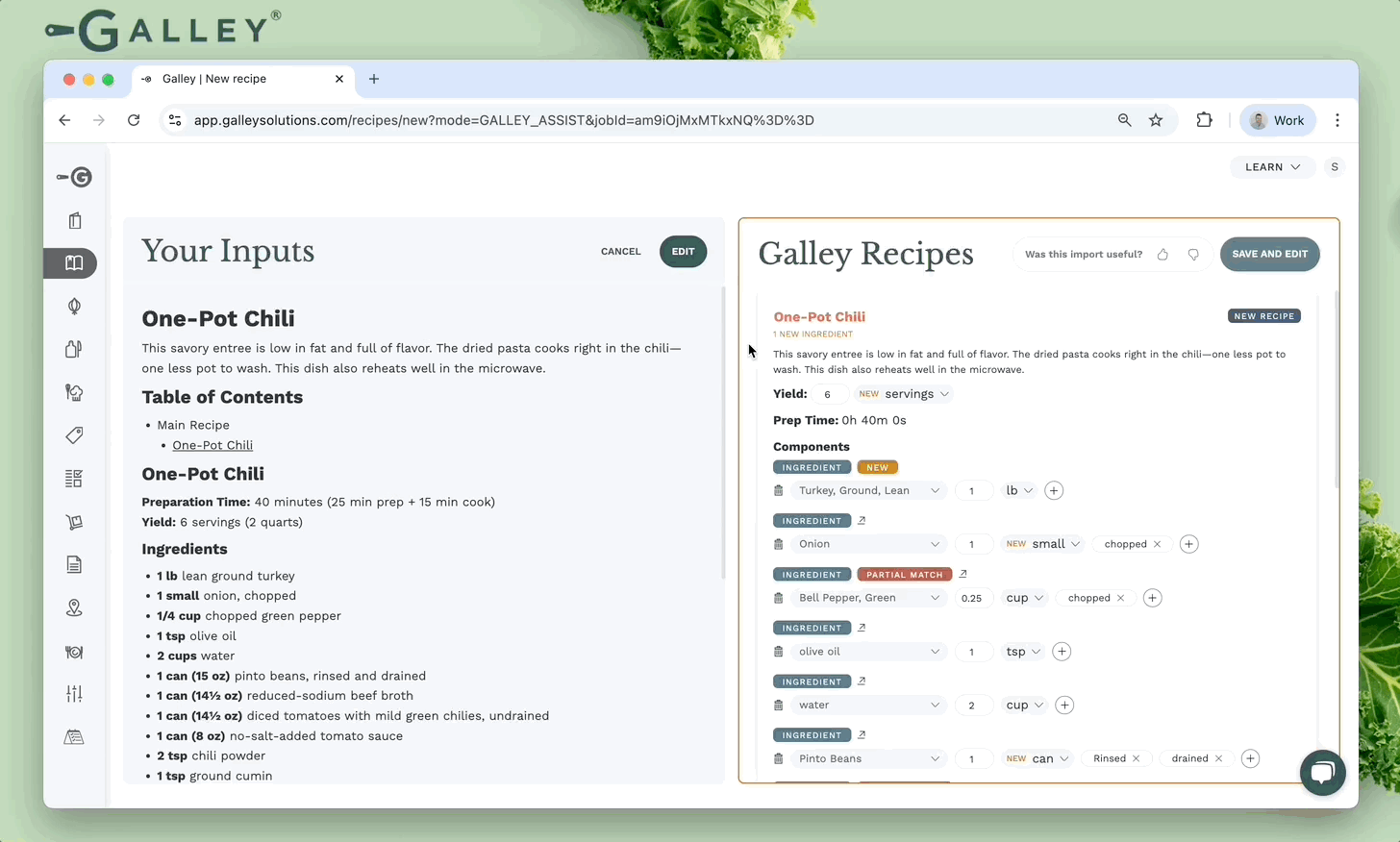This screenshot has height=842, width=1400.
Task: Open the ingredients leaf icon in sidebar
Action: [x=74, y=306]
